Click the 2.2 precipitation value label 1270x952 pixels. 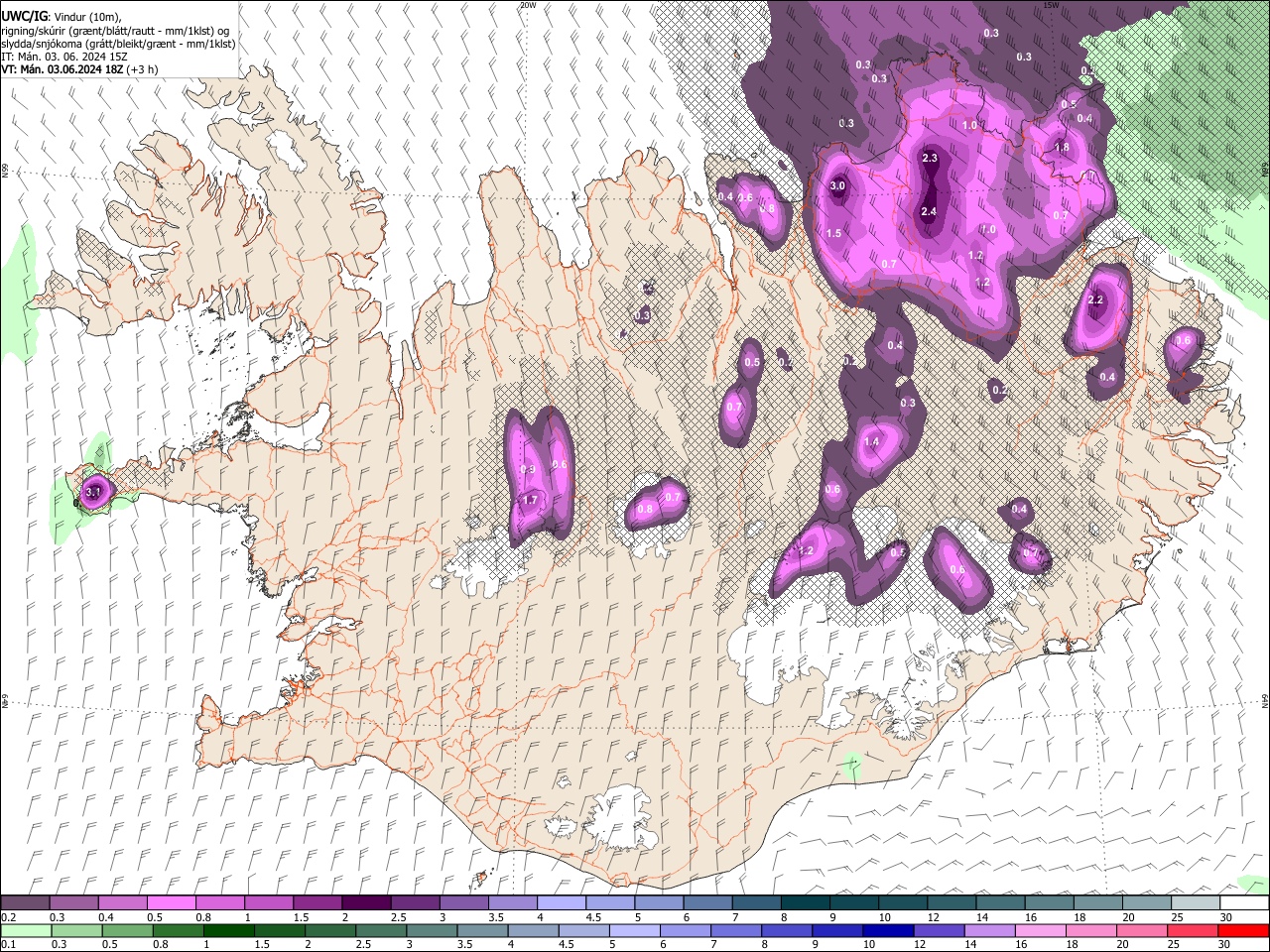[x=1095, y=300]
